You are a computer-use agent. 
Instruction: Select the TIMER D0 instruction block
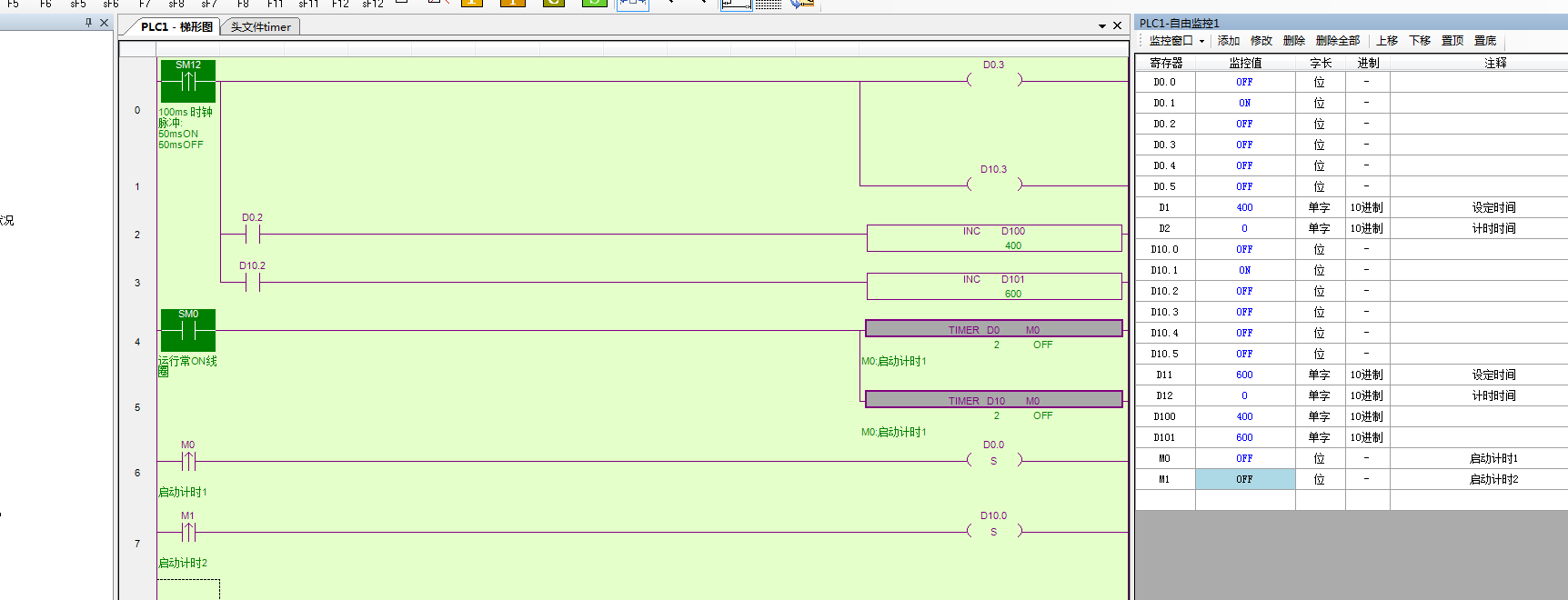tap(993, 329)
